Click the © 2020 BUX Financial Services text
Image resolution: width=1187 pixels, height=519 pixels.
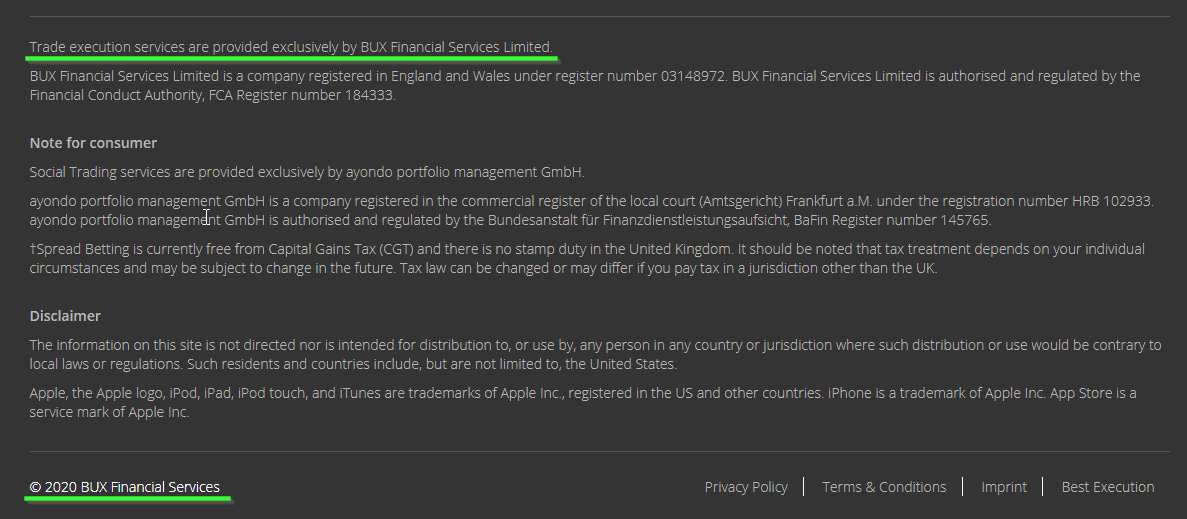click(125, 487)
